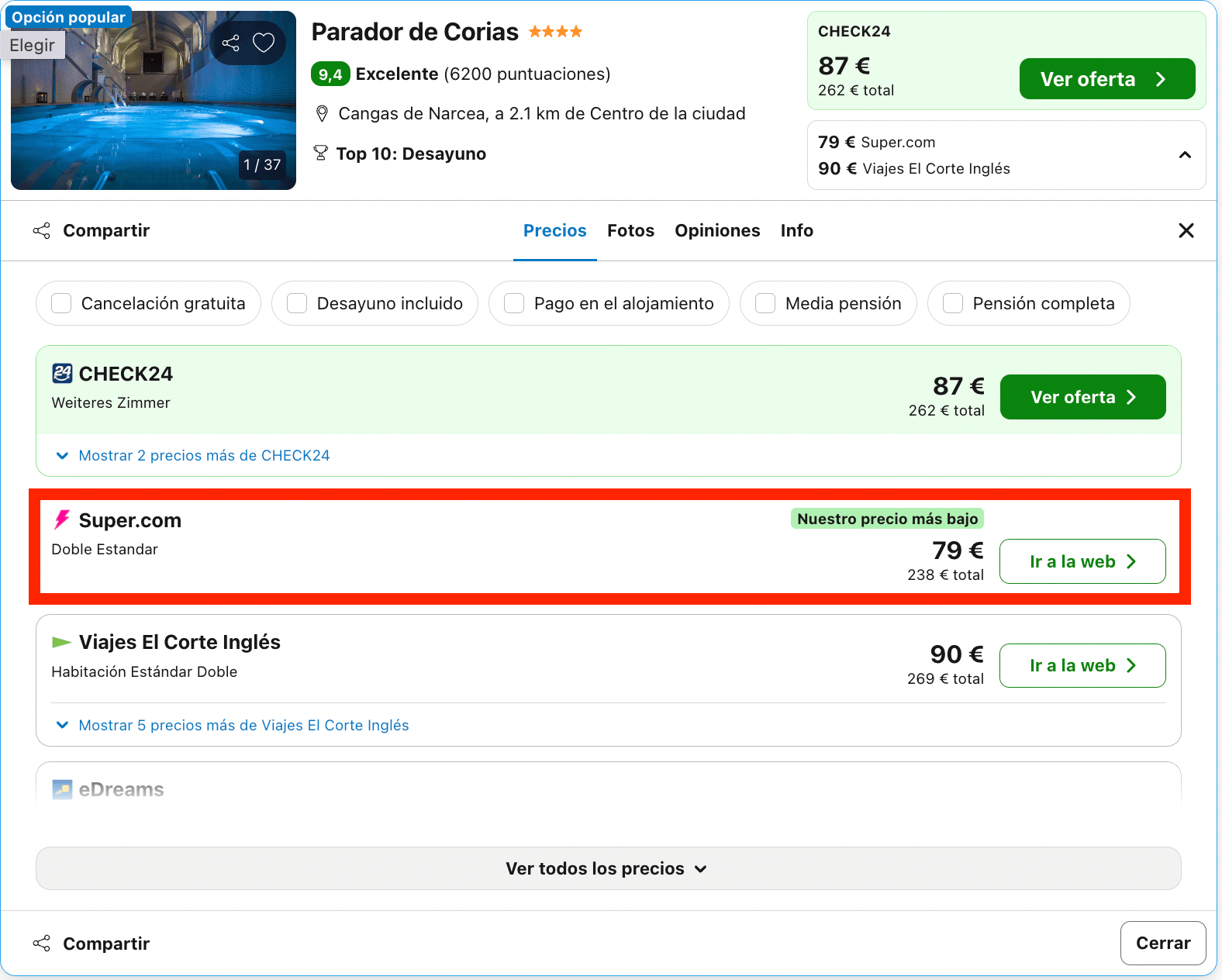Switch to the Precios tab
Screen dimensions: 1222x980
click(555, 230)
